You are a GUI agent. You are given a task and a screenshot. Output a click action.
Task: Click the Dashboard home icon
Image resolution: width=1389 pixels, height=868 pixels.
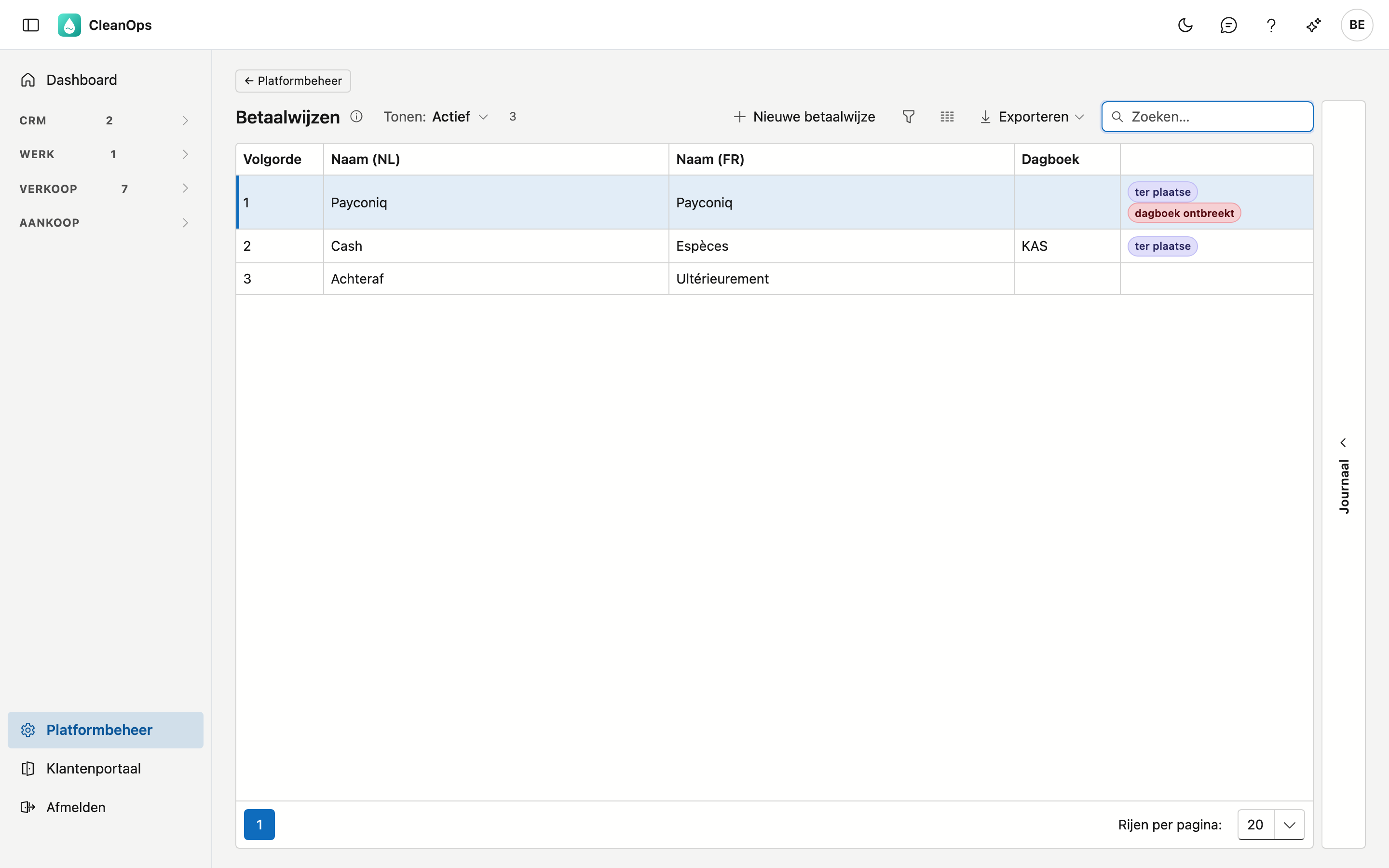click(28, 80)
